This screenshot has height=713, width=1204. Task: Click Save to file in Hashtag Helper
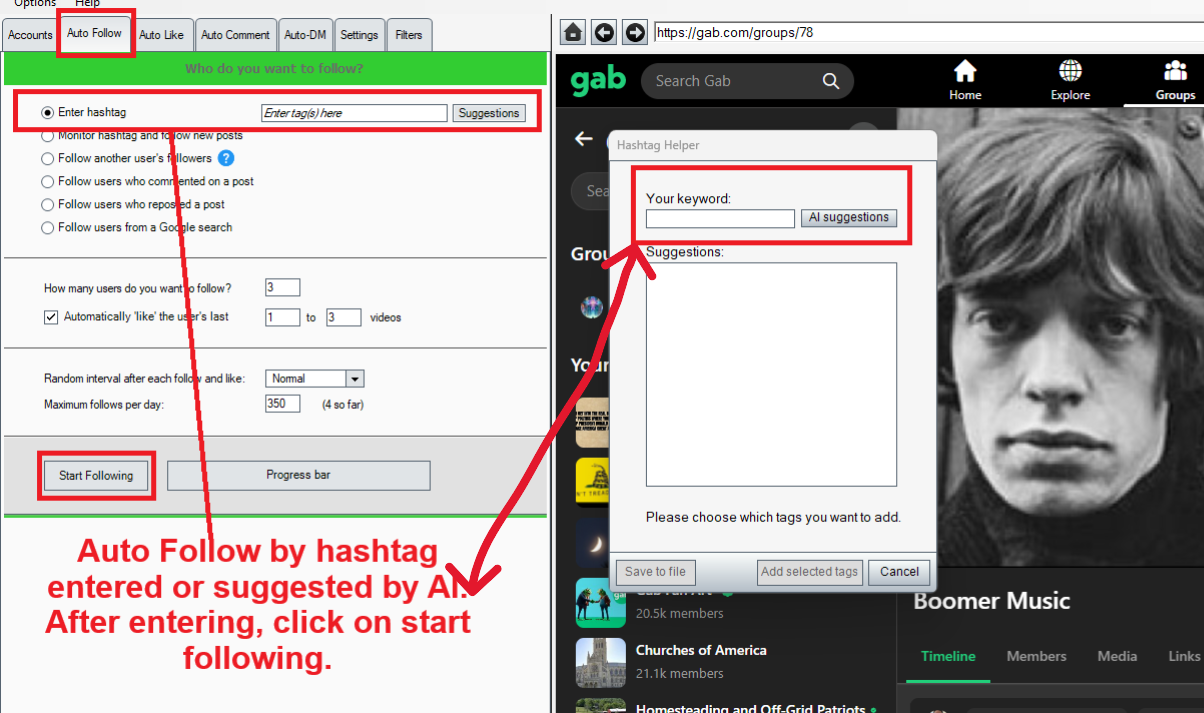pos(656,572)
